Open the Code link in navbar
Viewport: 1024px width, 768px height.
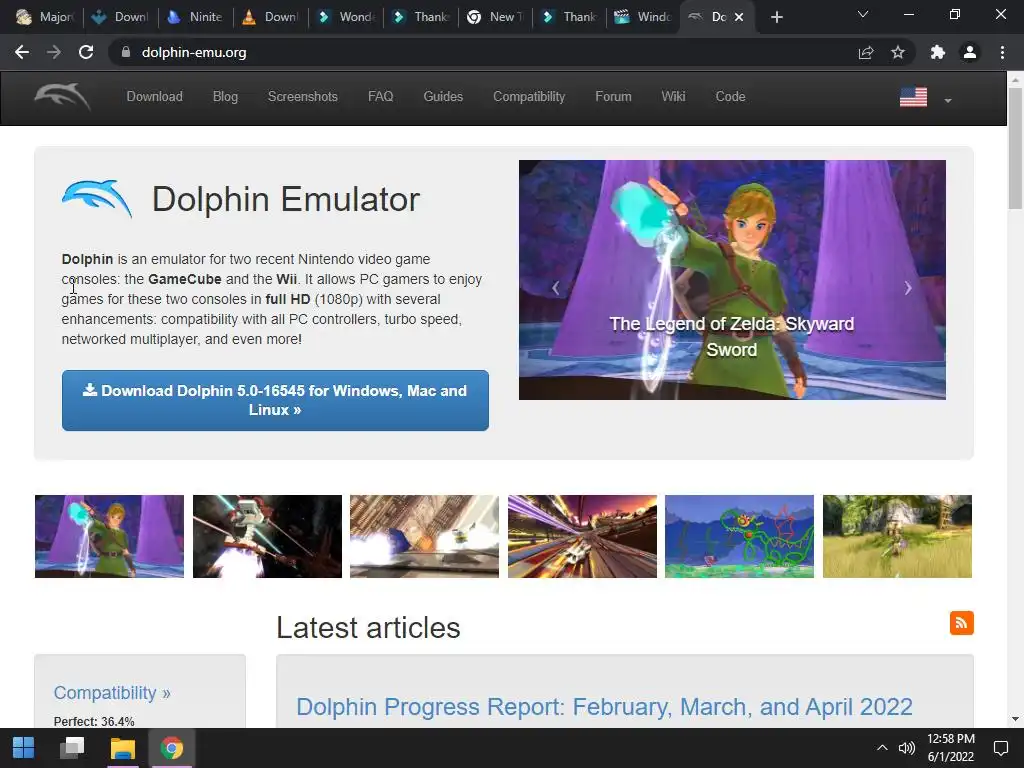point(730,97)
